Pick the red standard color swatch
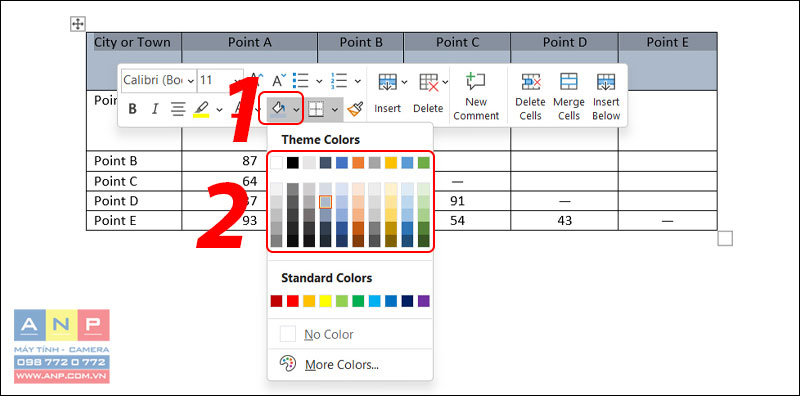This screenshot has width=800, height=396. pyautogui.click(x=292, y=301)
